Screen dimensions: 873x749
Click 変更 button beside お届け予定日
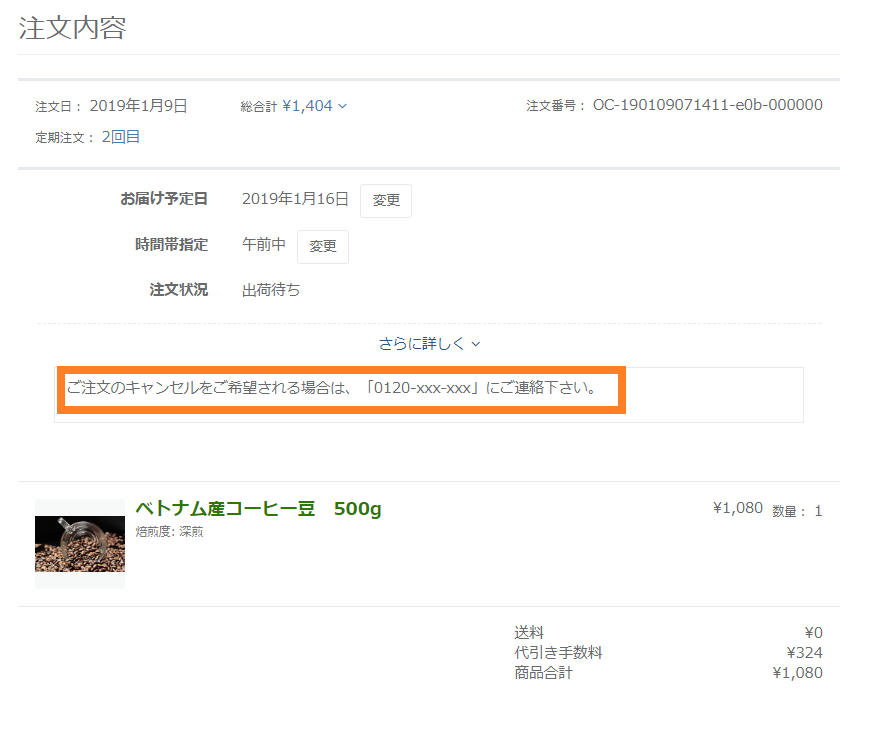[x=386, y=200]
